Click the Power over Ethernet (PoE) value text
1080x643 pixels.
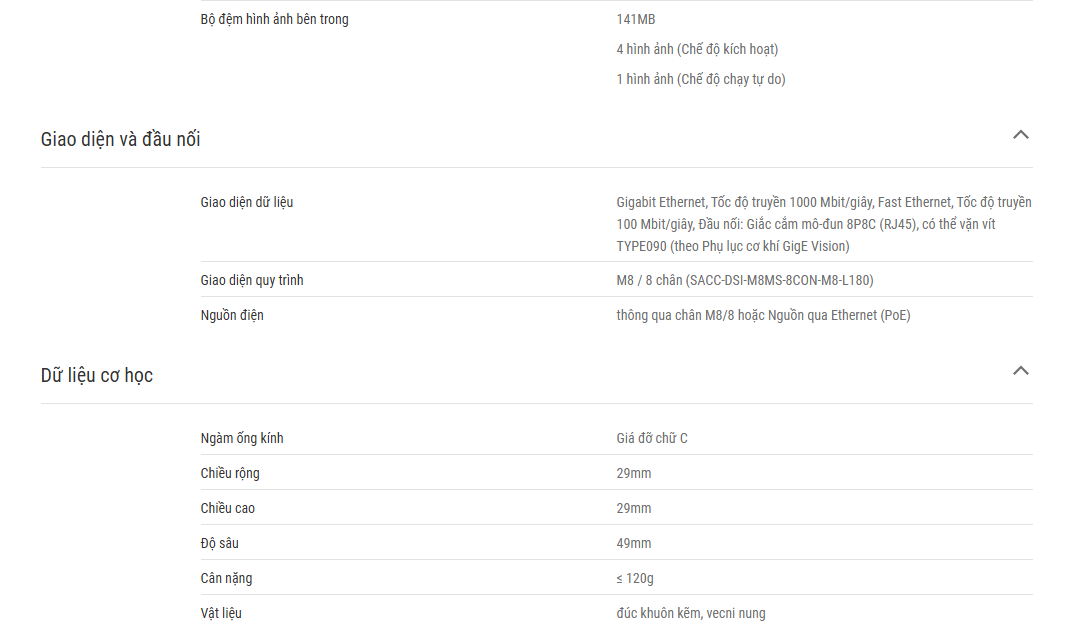pyautogui.click(x=763, y=315)
